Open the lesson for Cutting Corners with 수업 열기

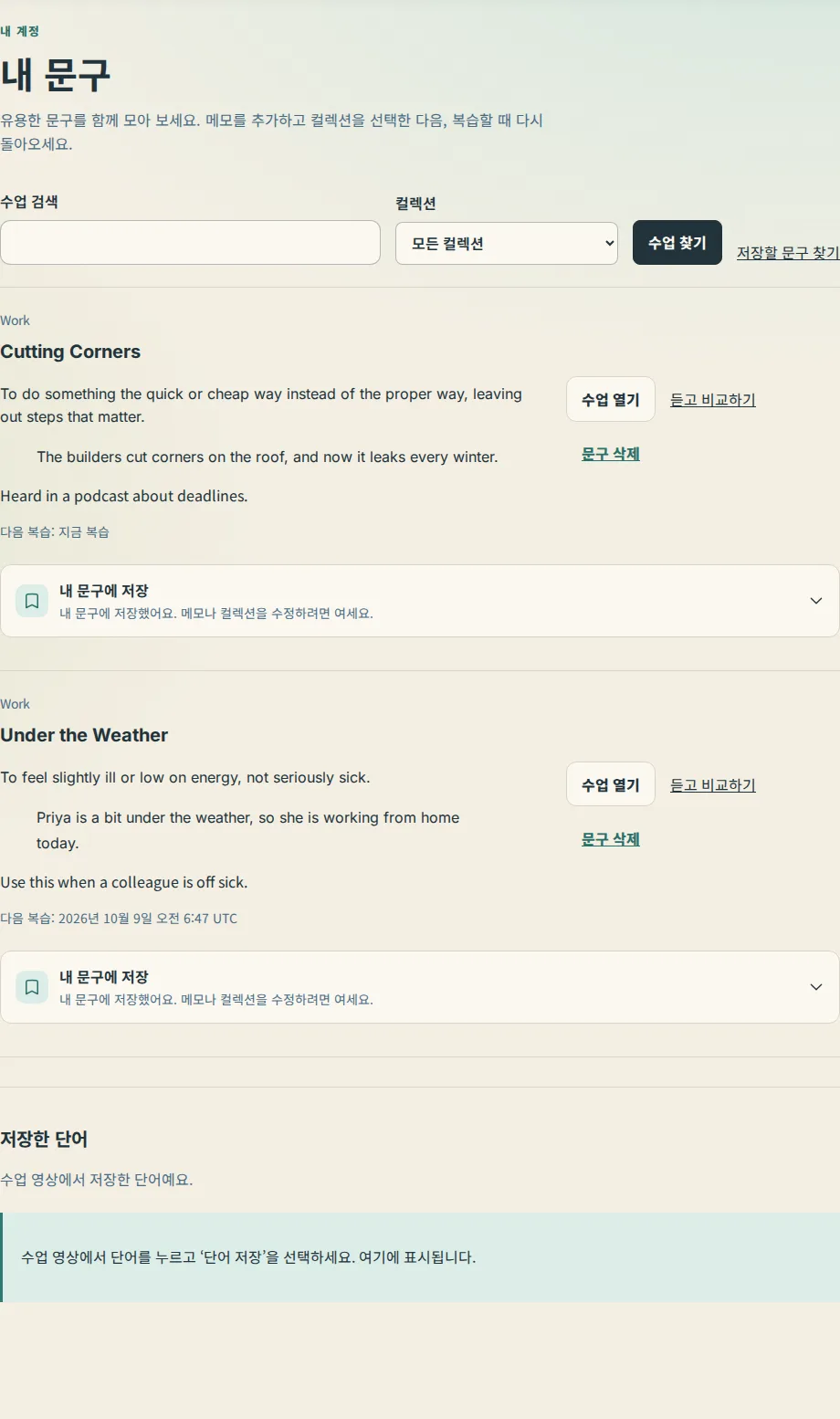611,399
